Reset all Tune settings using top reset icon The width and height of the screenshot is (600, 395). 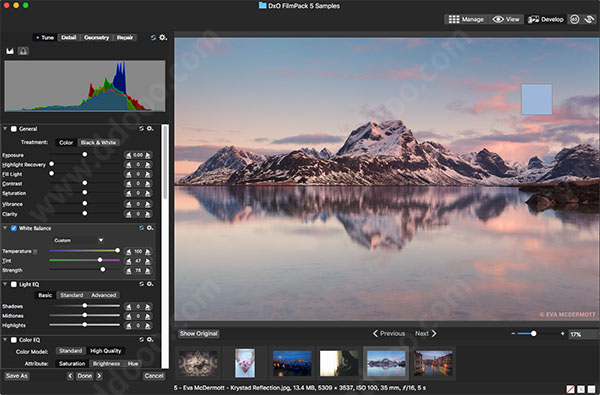[153, 38]
